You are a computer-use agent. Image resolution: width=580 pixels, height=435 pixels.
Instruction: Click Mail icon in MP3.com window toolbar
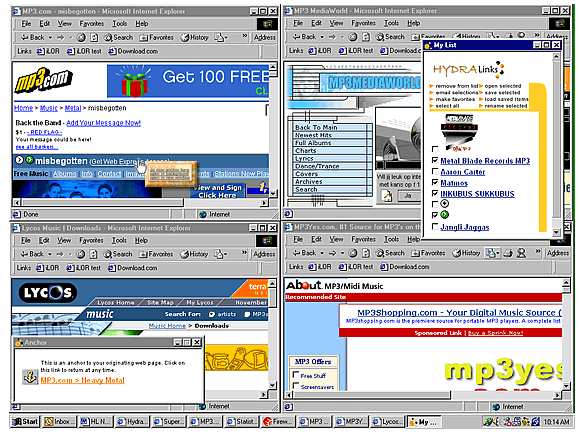(219, 37)
